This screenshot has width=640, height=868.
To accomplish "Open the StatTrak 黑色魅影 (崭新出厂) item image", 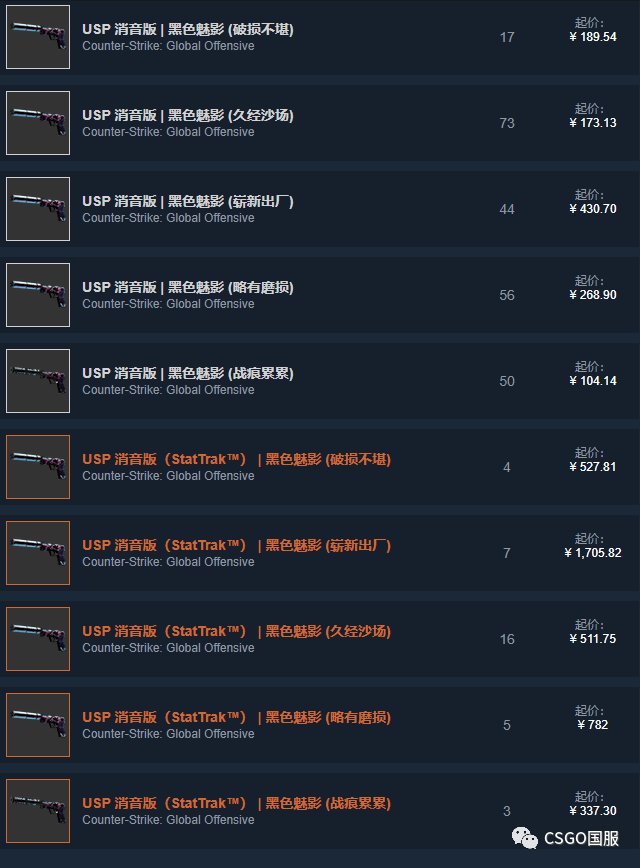I will pos(38,553).
